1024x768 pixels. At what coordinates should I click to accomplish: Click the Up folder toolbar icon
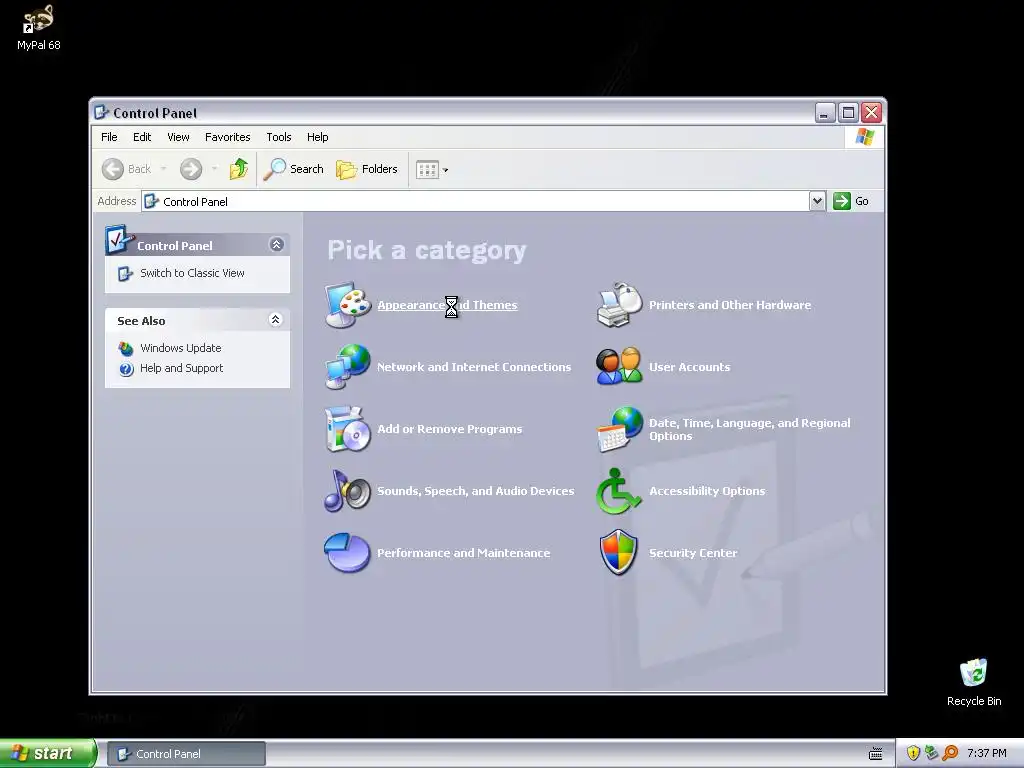point(239,169)
